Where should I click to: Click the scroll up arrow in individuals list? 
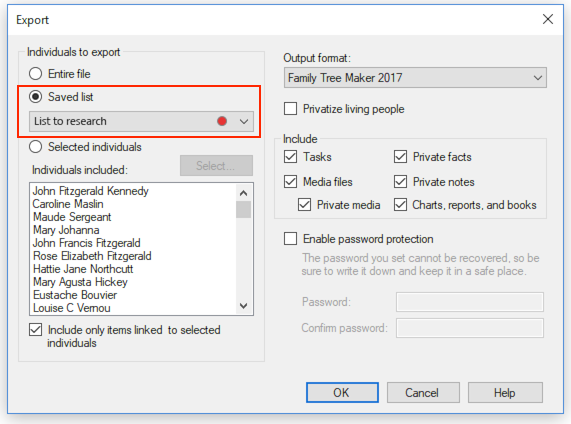coord(244,193)
